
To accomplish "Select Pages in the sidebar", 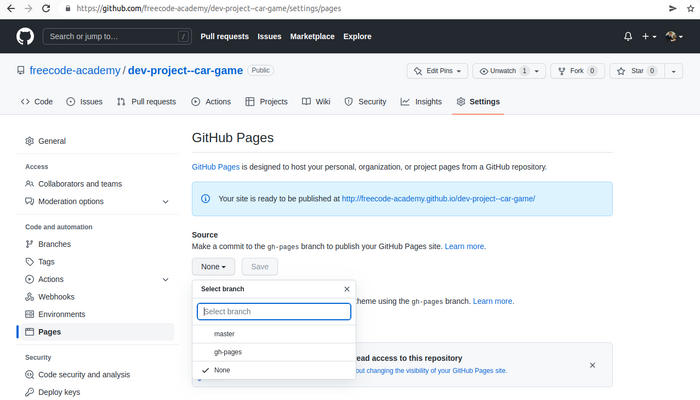I will pos(97,332).
